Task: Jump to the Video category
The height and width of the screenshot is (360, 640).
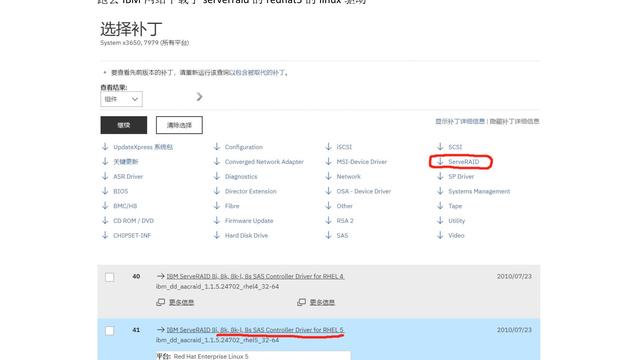Action: pyautogui.click(x=456, y=235)
